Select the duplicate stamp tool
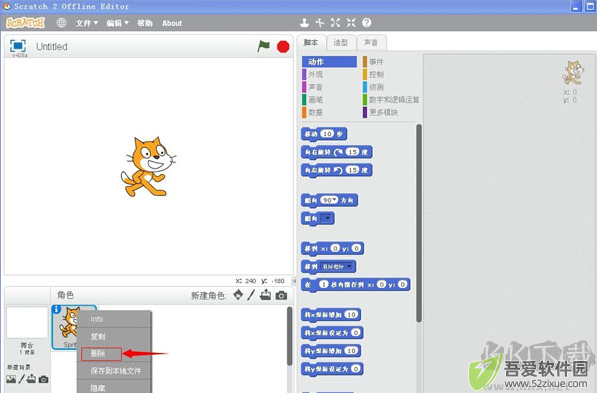The image size is (597, 393). [x=304, y=23]
